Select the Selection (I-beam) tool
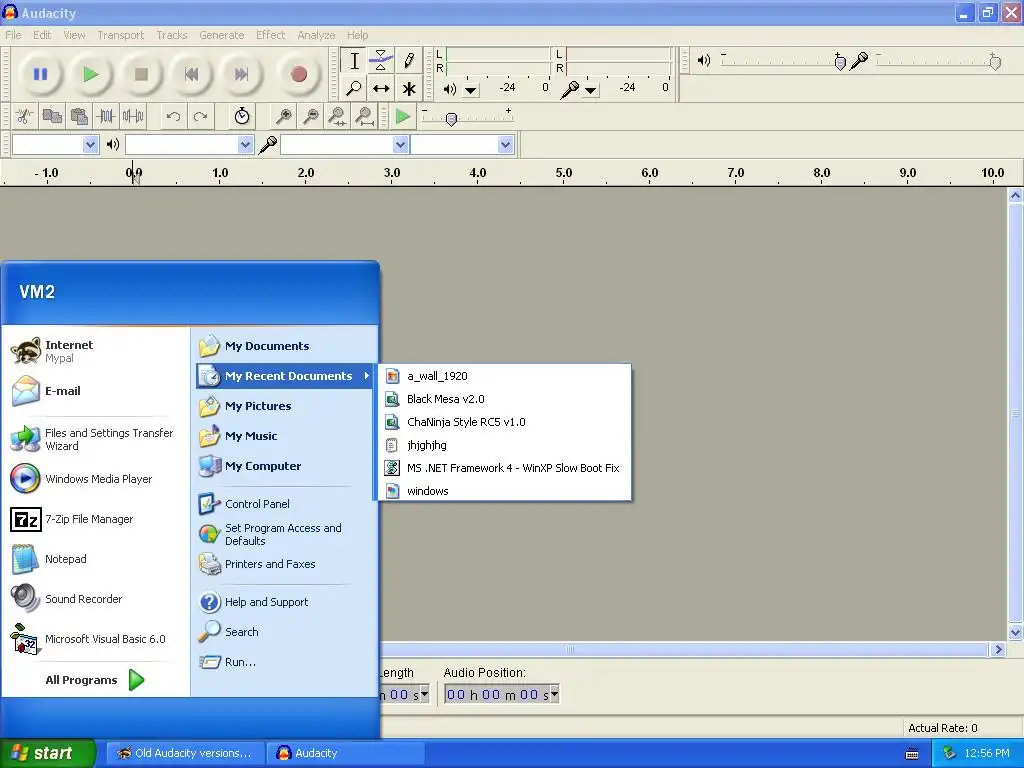The width and height of the screenshot is (1024, 768). [x=354, y=61]
